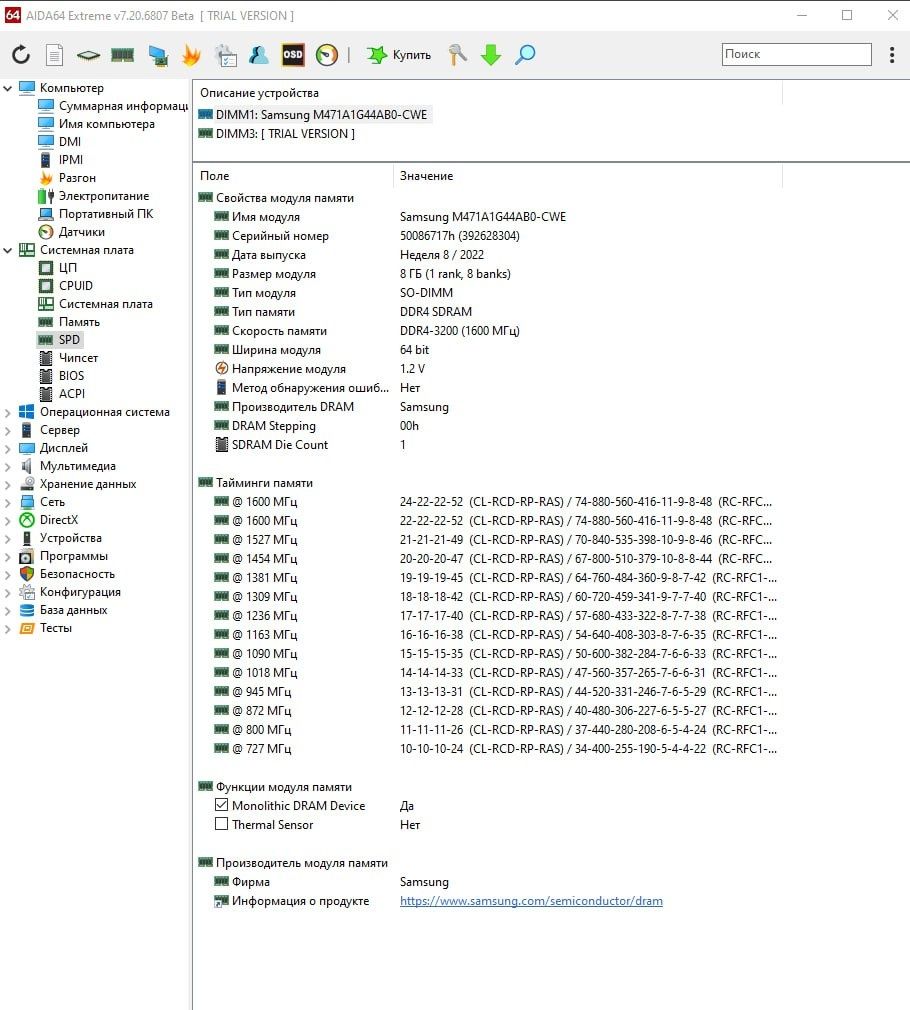The height and width of the screenshot is (1010, 910).
Task: Select Портативный ПК tree item
Action: tap(96, 214)
